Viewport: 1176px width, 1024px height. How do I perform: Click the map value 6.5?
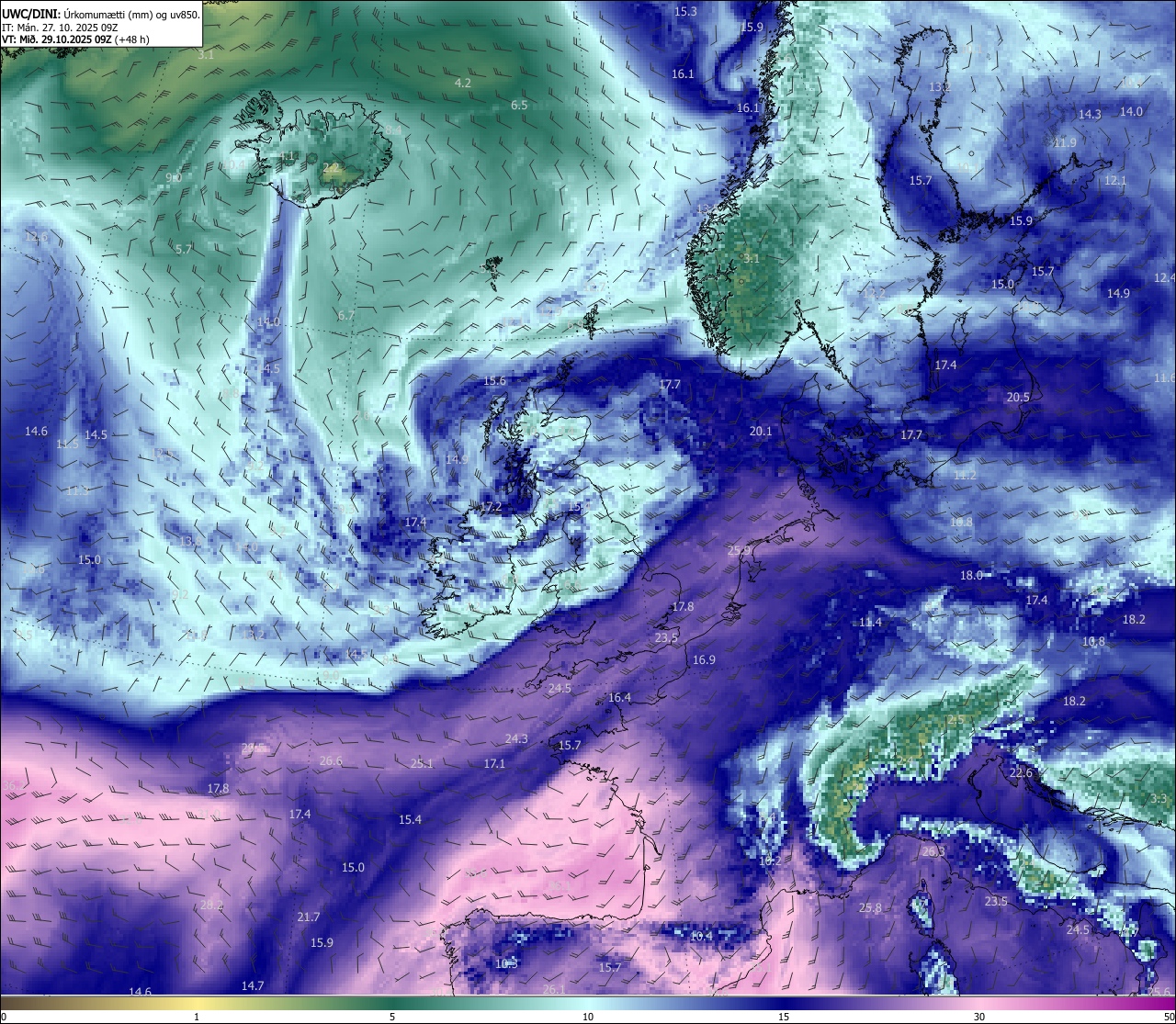tap(519, 106)
